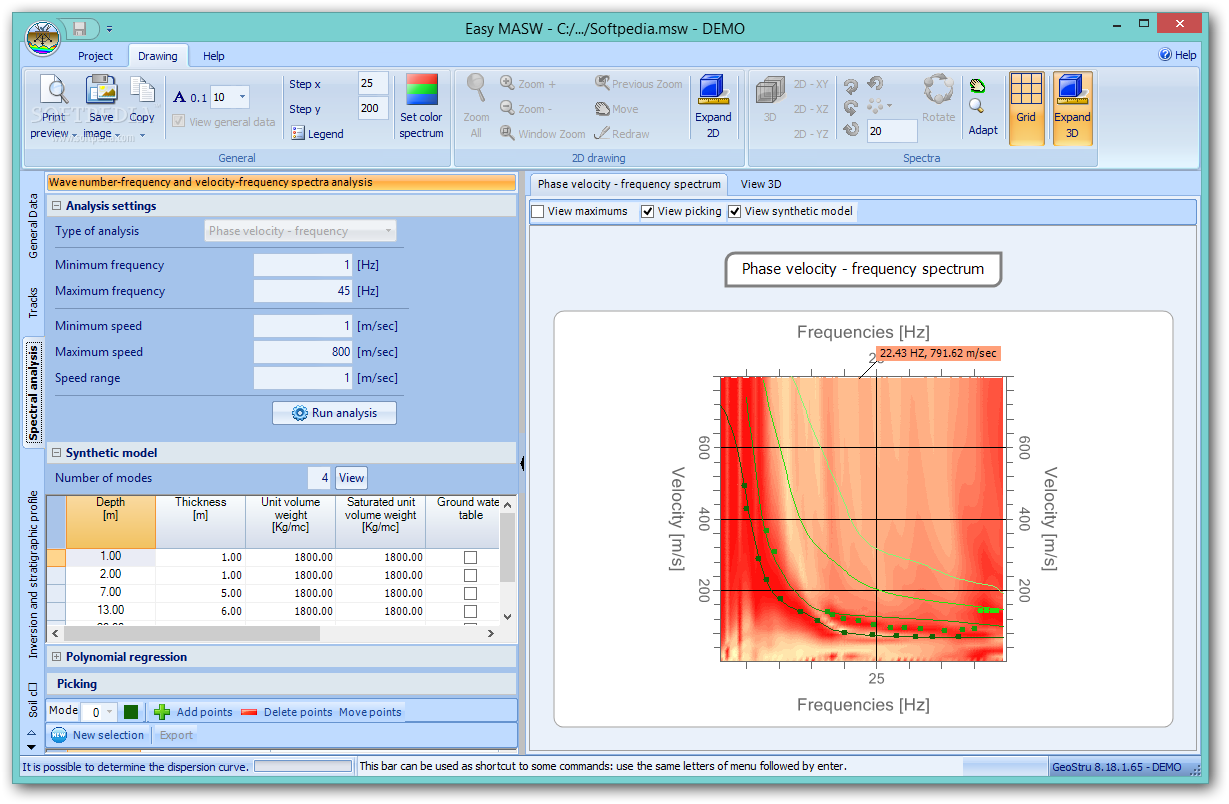Select the Move hand tool

pyautogui.click(x=616, y=109)
